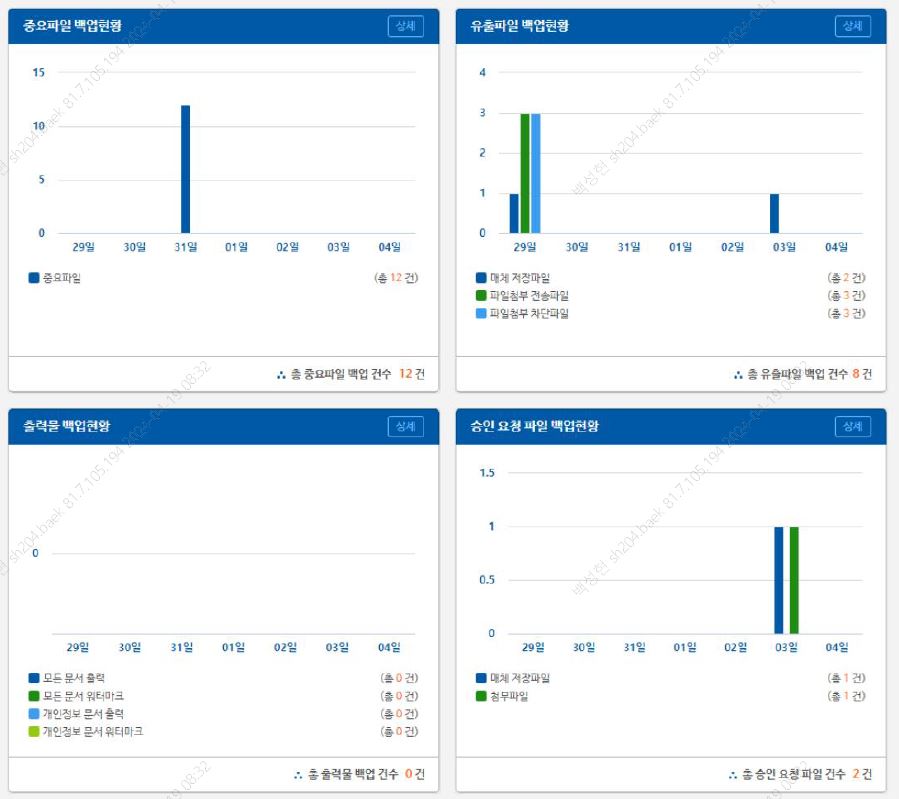Select green 03일 bar in 승인 요청 chart
This screenshot has height=799, width=899.
(x=794, y=580)
